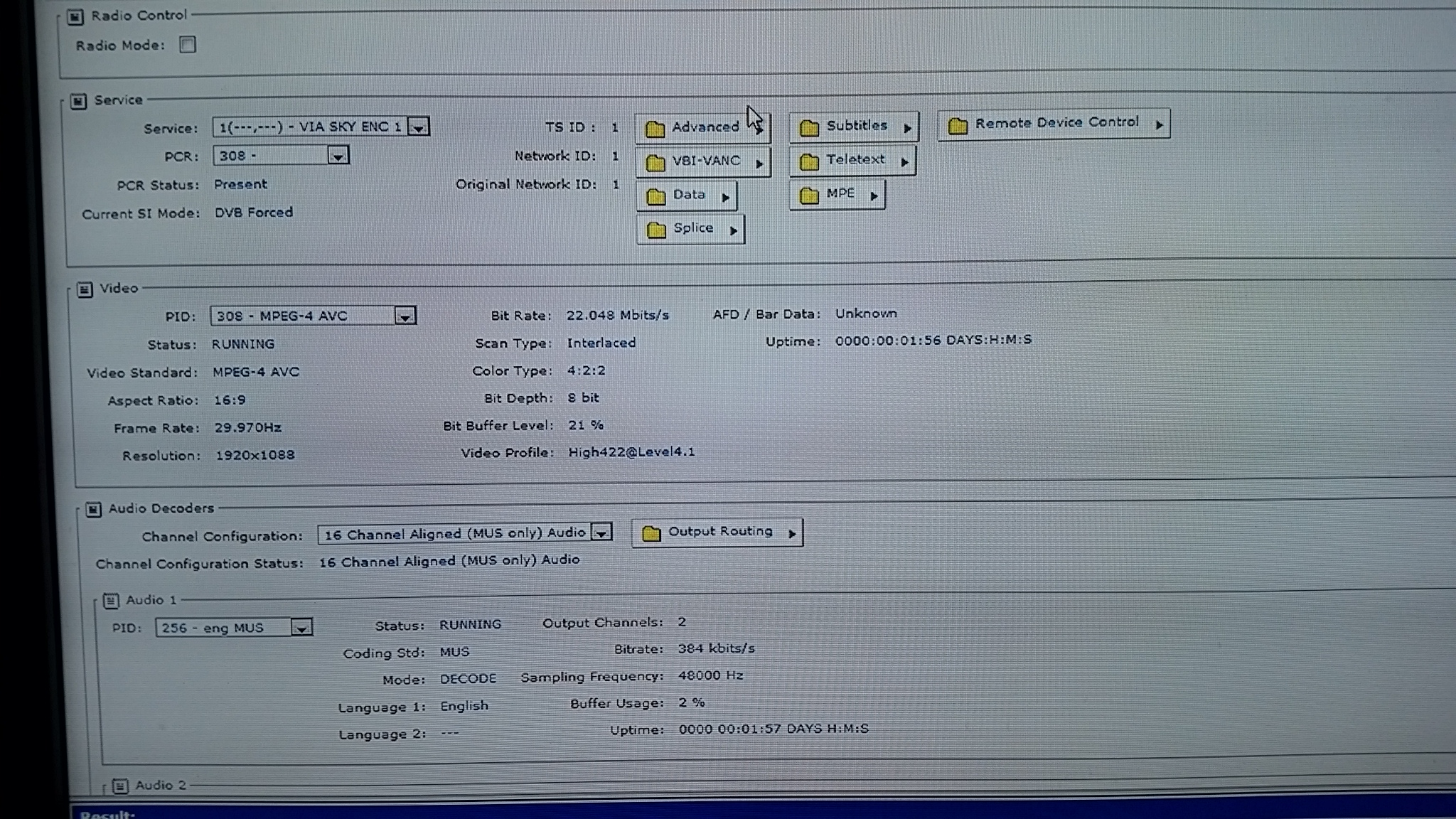Select the AFD / Bar Data Unknown value
The image size is (1456, 819).
(x=866, y=314)
